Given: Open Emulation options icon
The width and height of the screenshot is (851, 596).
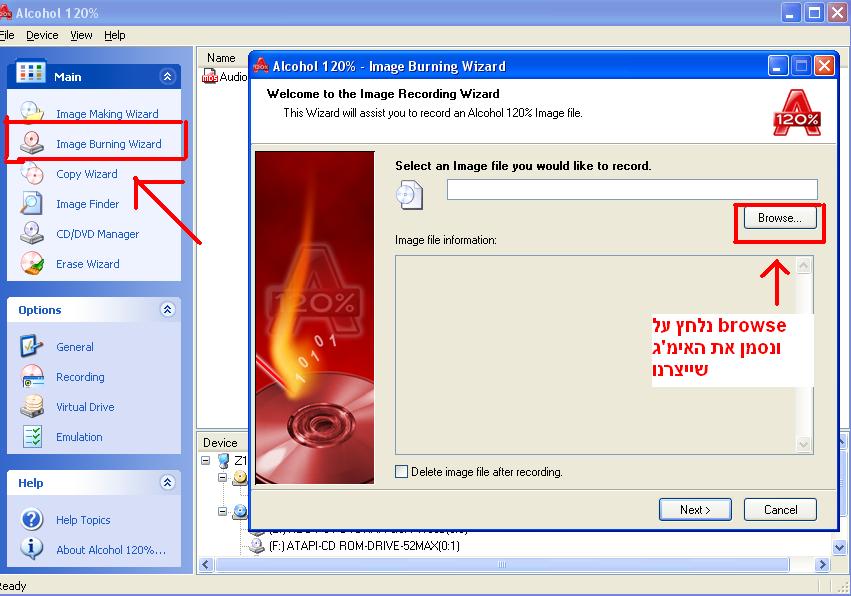Looking at the screenshot, I should pyautogui.click(x=32, y=436).
